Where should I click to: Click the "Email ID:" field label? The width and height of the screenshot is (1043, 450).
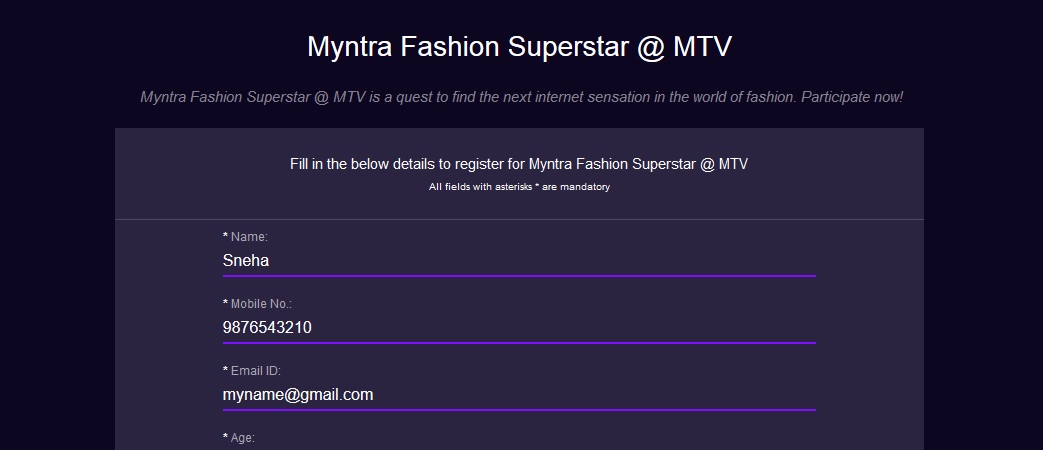(255, 371)
